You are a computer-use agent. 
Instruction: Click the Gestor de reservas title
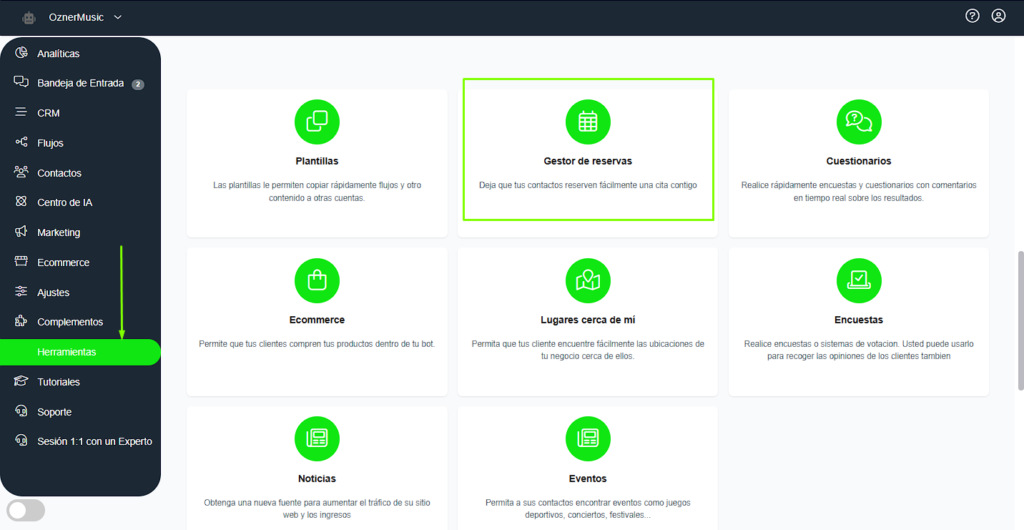pos(587,161)
